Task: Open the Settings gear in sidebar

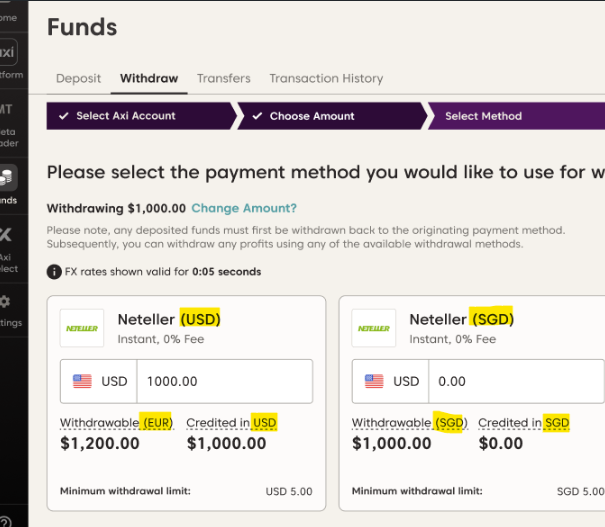Action: point(8,301)
